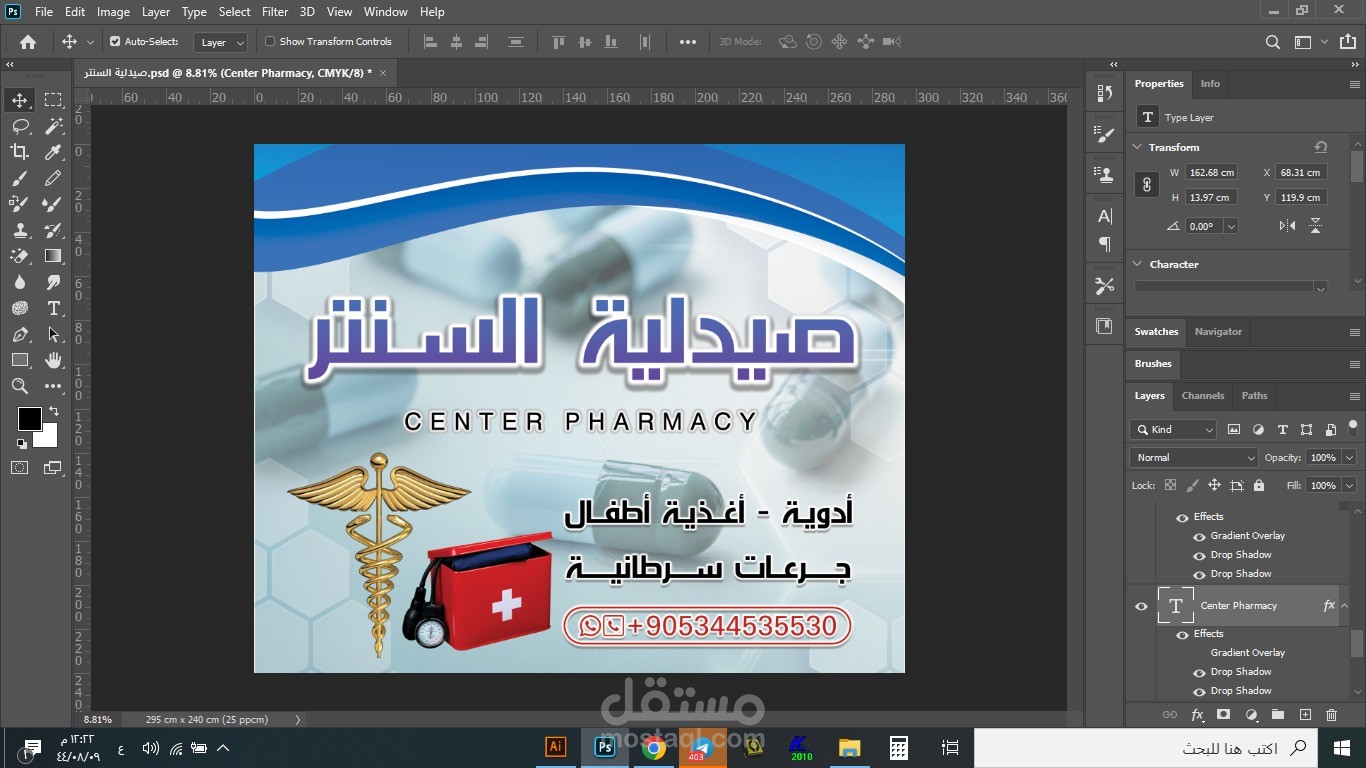Select the Clone Stamp tool

[19, 230]
